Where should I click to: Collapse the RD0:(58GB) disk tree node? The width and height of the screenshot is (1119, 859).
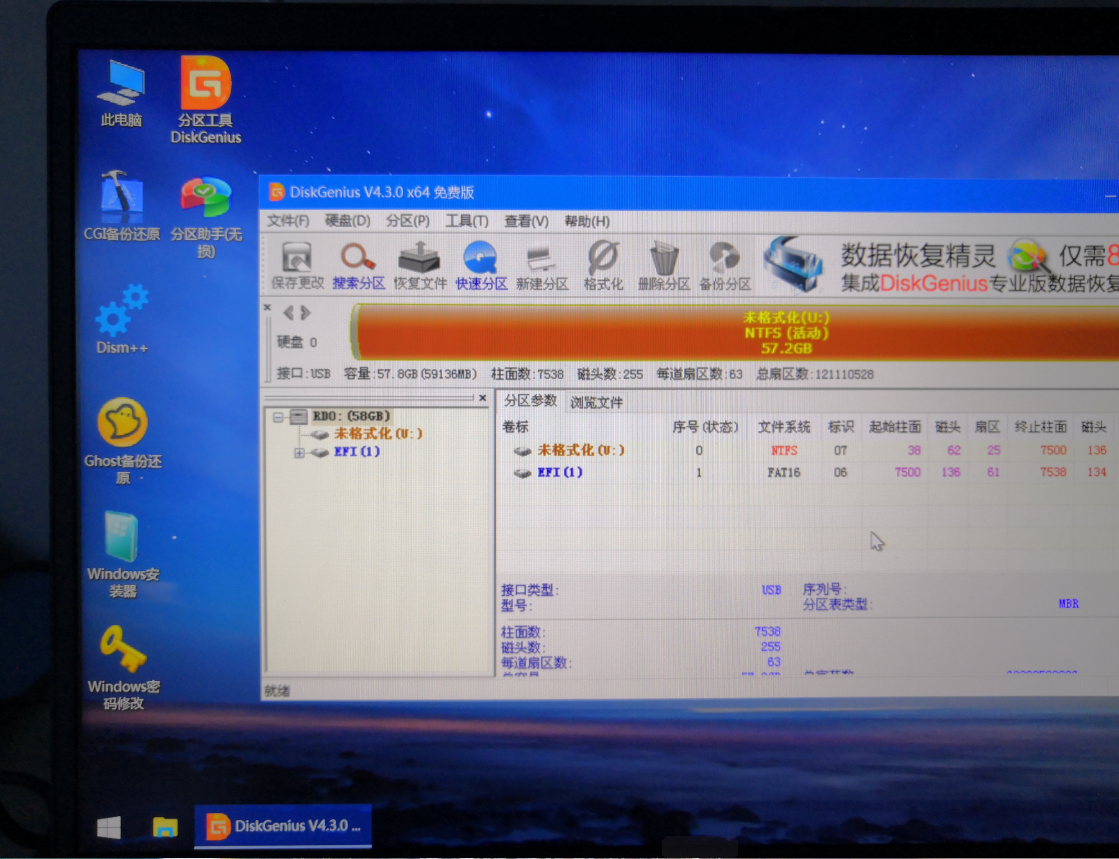coord(278,417)
